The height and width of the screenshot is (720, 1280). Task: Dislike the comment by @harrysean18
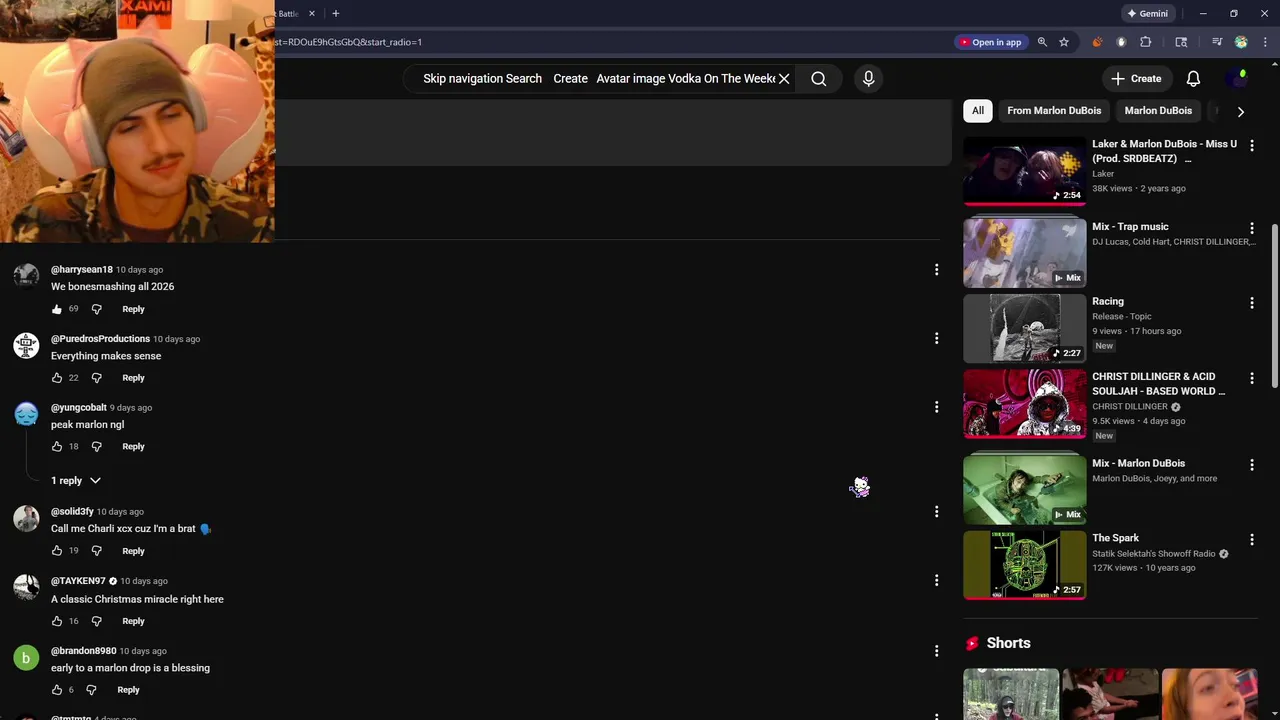tap(96, 309)
